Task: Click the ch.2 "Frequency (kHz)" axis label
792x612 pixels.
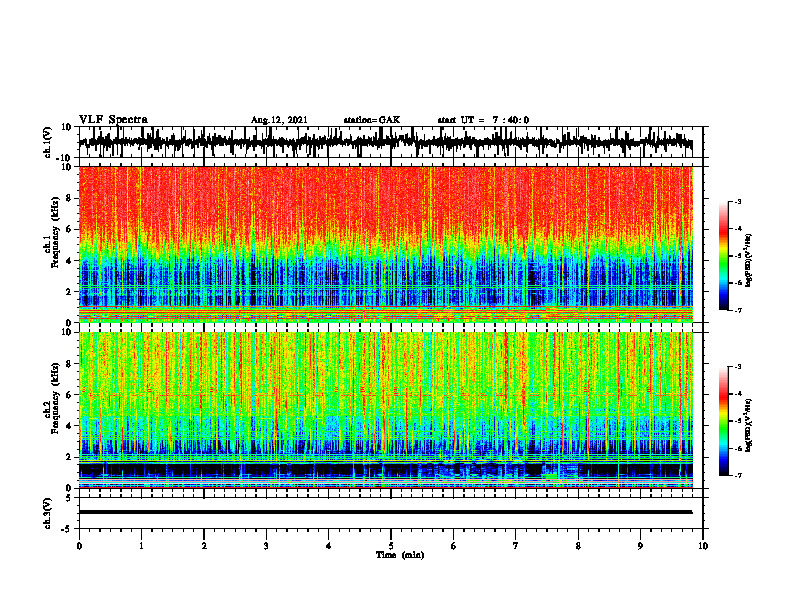Action: (55, 398)
